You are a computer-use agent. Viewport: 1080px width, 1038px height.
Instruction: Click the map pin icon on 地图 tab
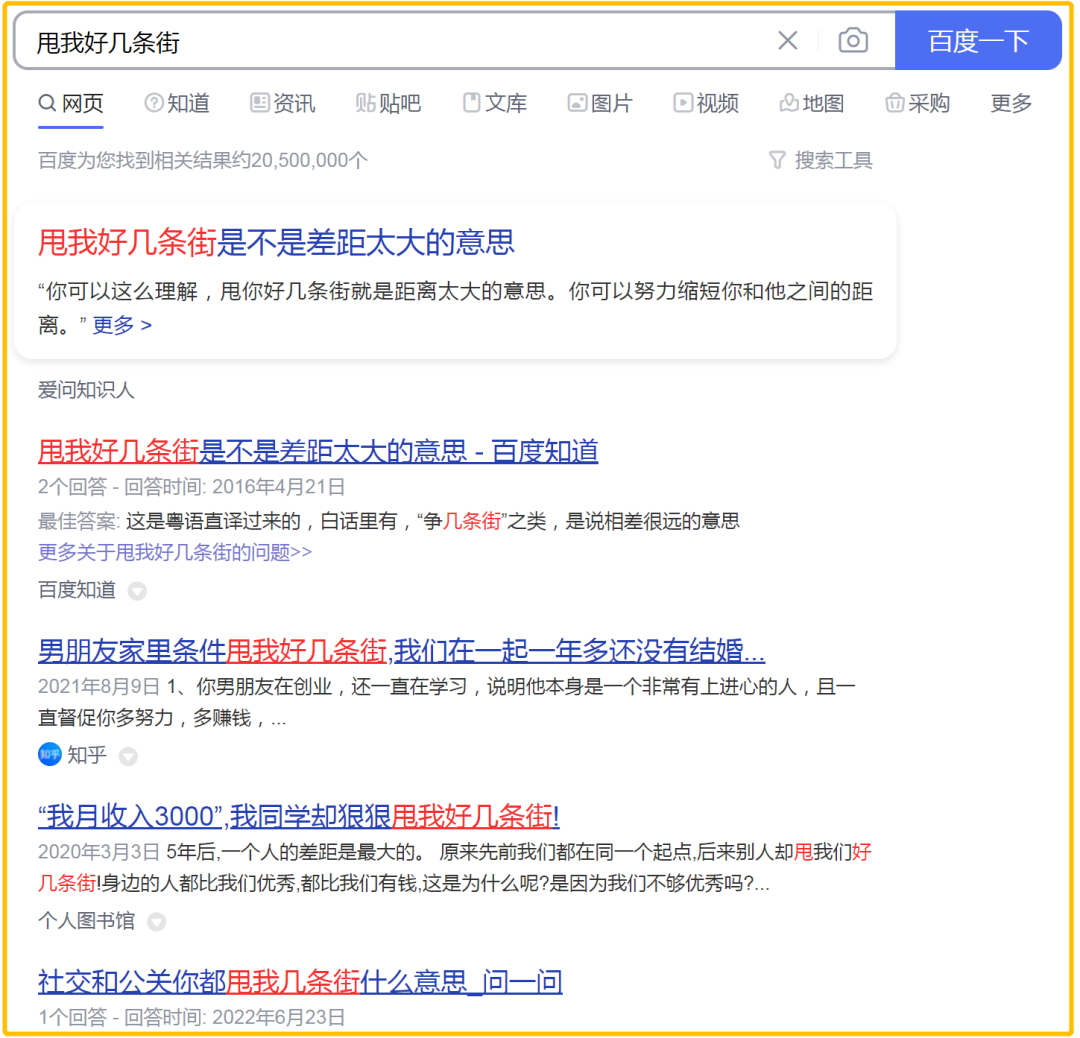click(x=789, y=104)
